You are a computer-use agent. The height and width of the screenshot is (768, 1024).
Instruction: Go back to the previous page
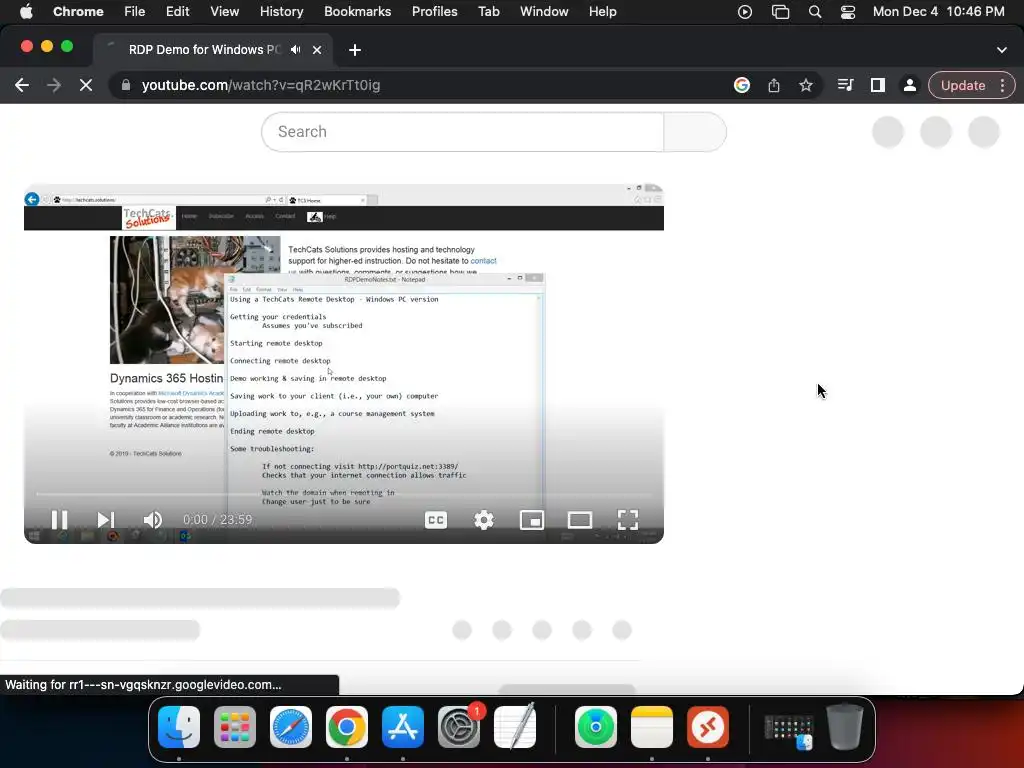[x=22, y=86]
